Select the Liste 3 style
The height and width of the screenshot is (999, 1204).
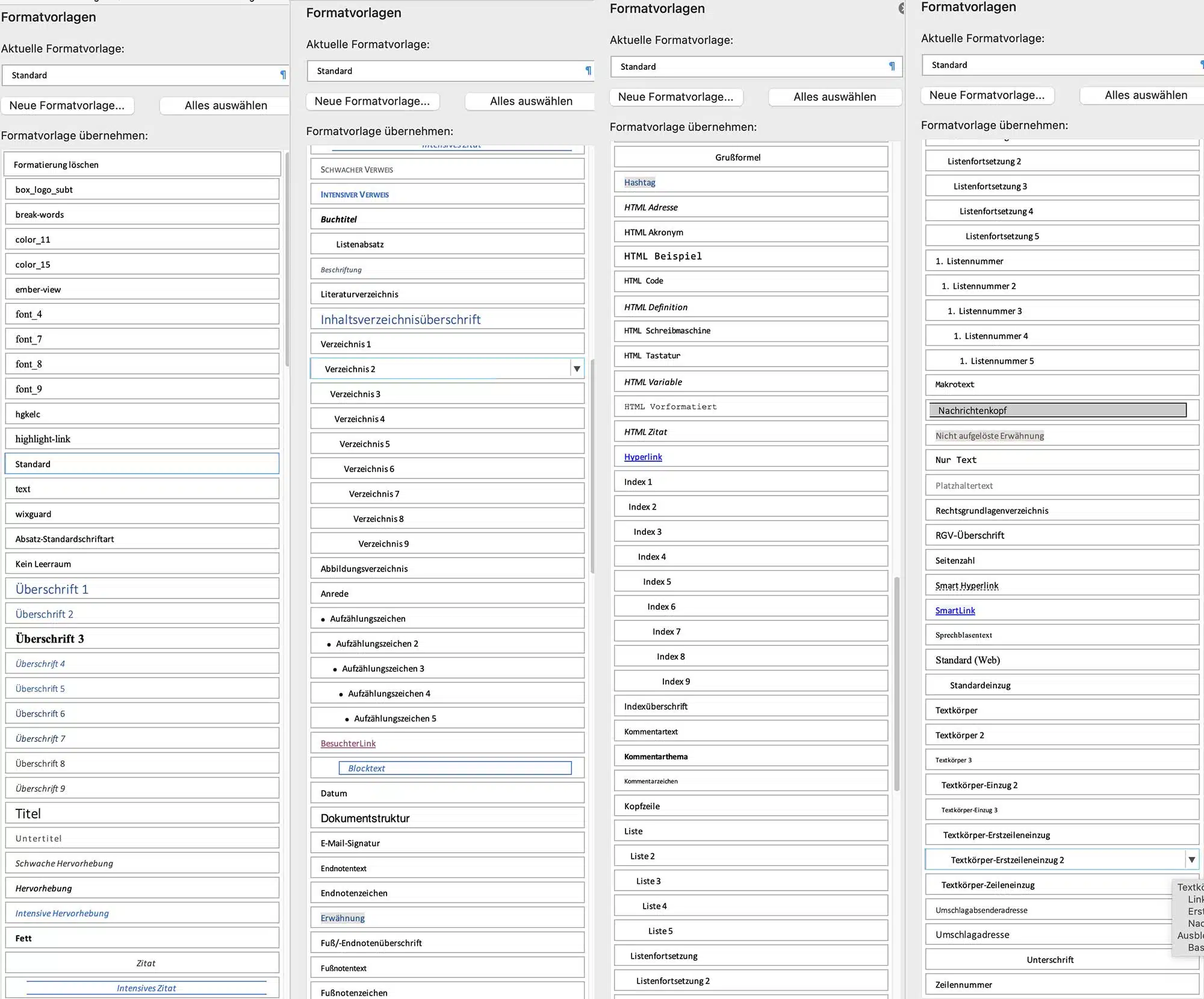(751, 881)
